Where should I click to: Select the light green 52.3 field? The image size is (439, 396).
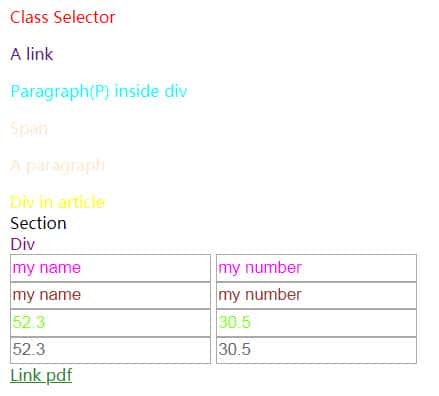[x=110, y=323]
